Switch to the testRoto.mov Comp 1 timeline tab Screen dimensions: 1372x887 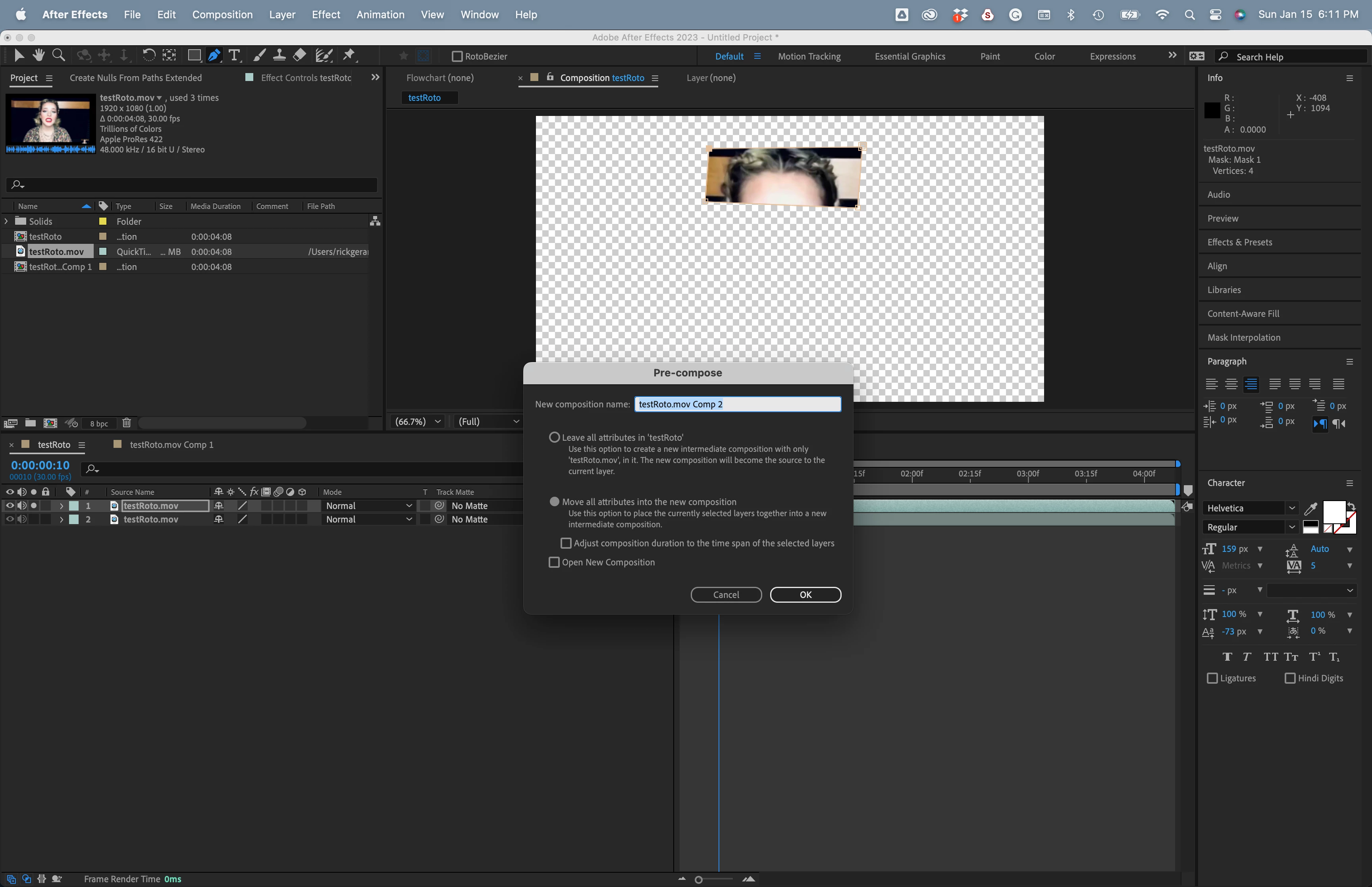[x=171, y=445]
